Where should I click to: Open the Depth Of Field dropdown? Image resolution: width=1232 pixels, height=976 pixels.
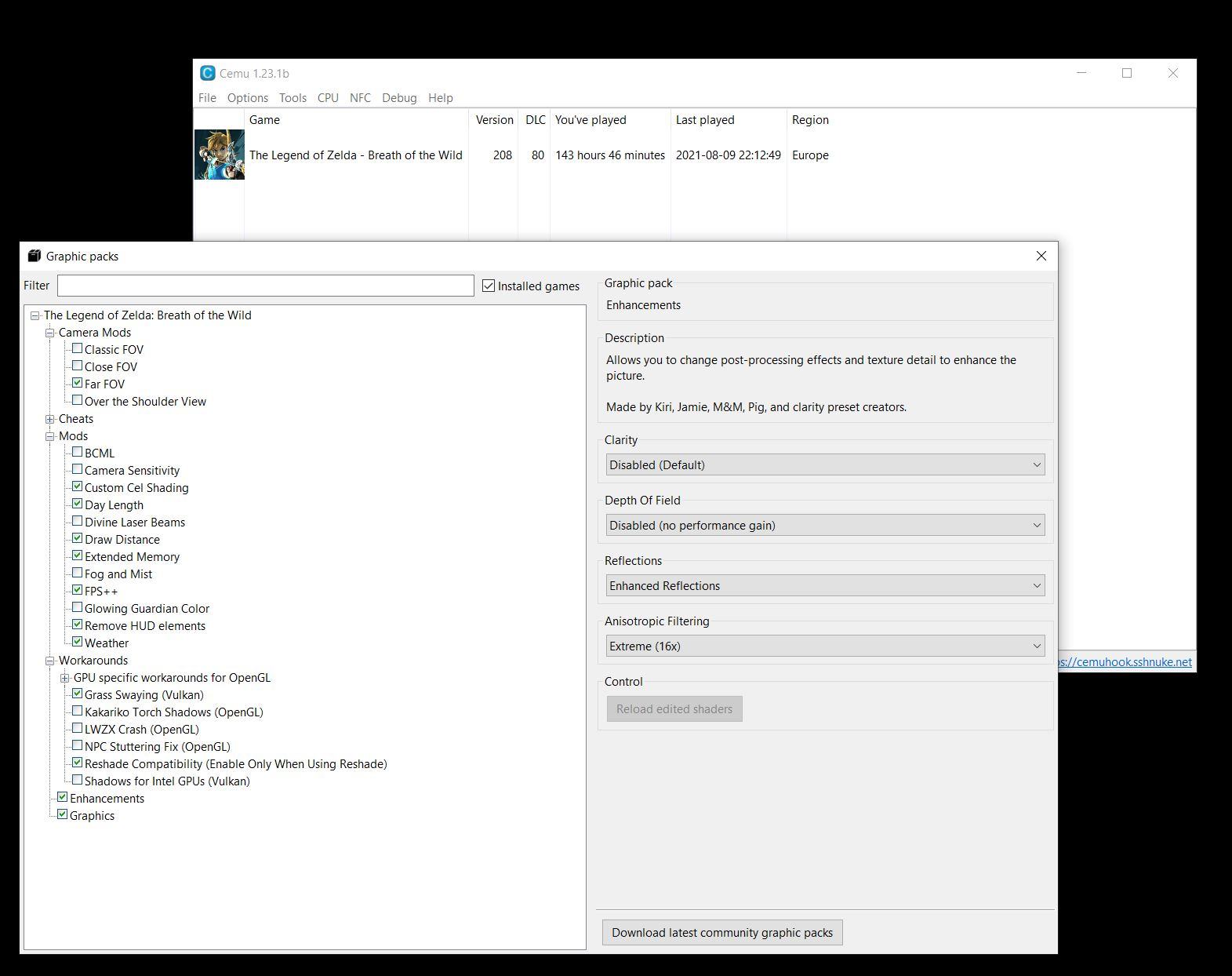825,525
